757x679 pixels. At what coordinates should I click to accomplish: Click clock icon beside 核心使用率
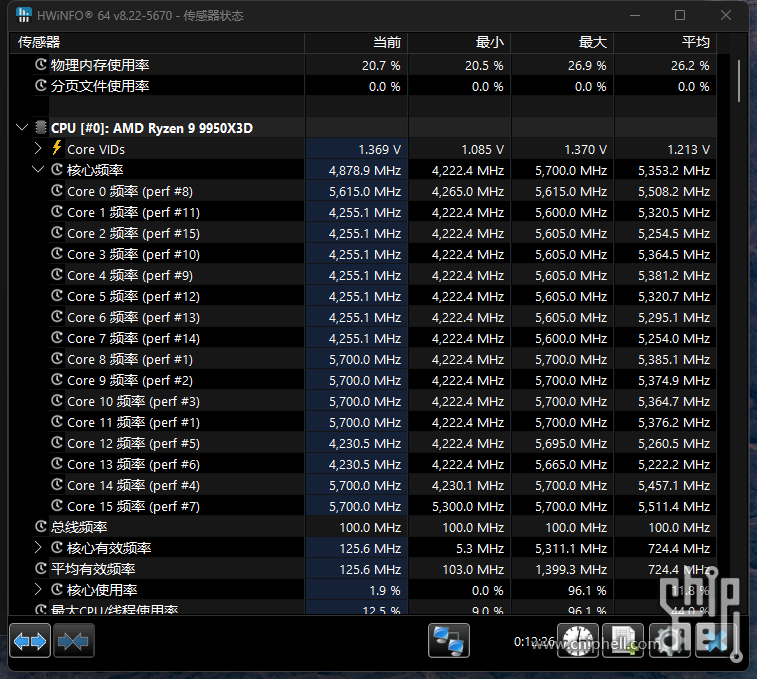tap(57, 589)
